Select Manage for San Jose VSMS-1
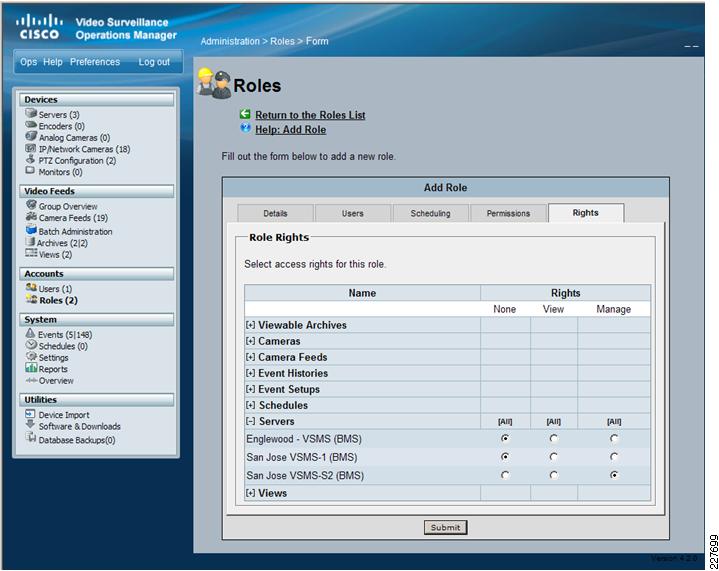Image resolution: width=719 pixels, height=571 pixels. click(x=614, y=457)
